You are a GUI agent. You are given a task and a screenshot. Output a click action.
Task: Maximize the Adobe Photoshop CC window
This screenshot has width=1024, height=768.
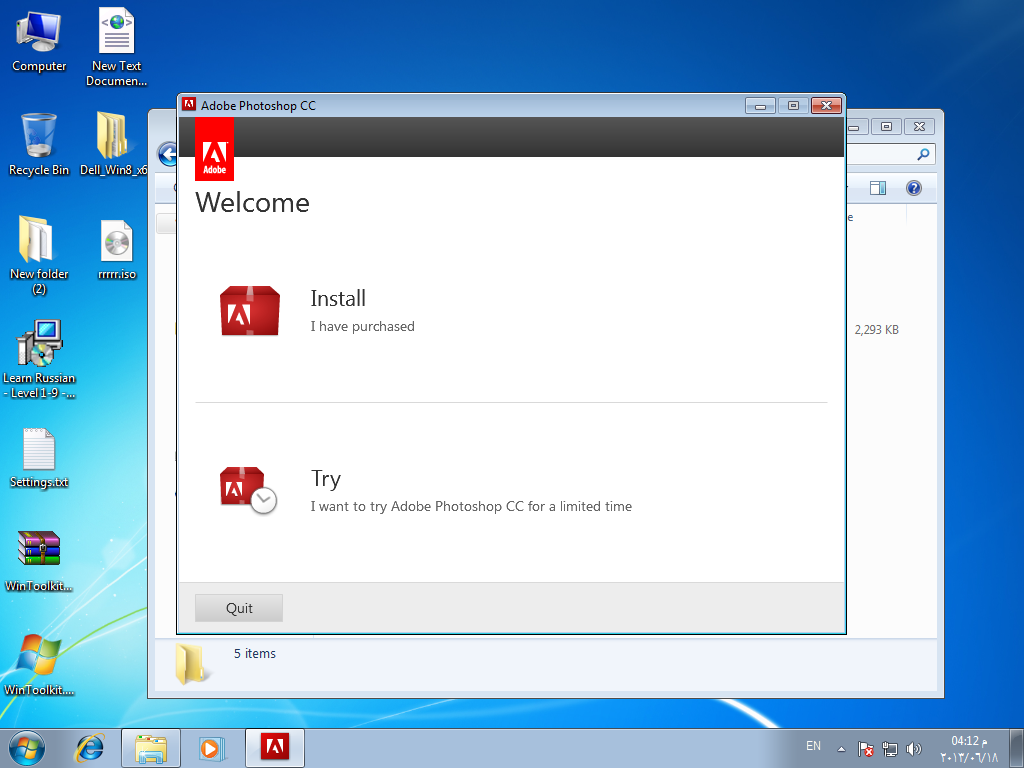[793, 106]
